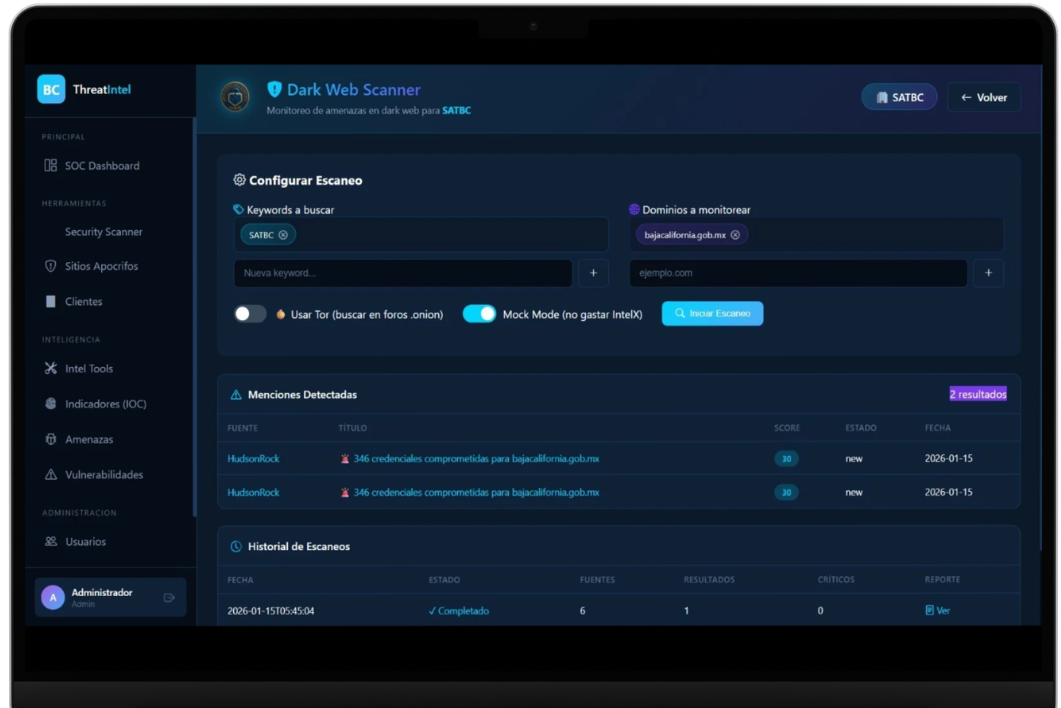Click the Vulnerabilidades warning triangle icon
The height and width of the screenshot is (708, 1061).
pyautogui.click(x=51, y=474)
